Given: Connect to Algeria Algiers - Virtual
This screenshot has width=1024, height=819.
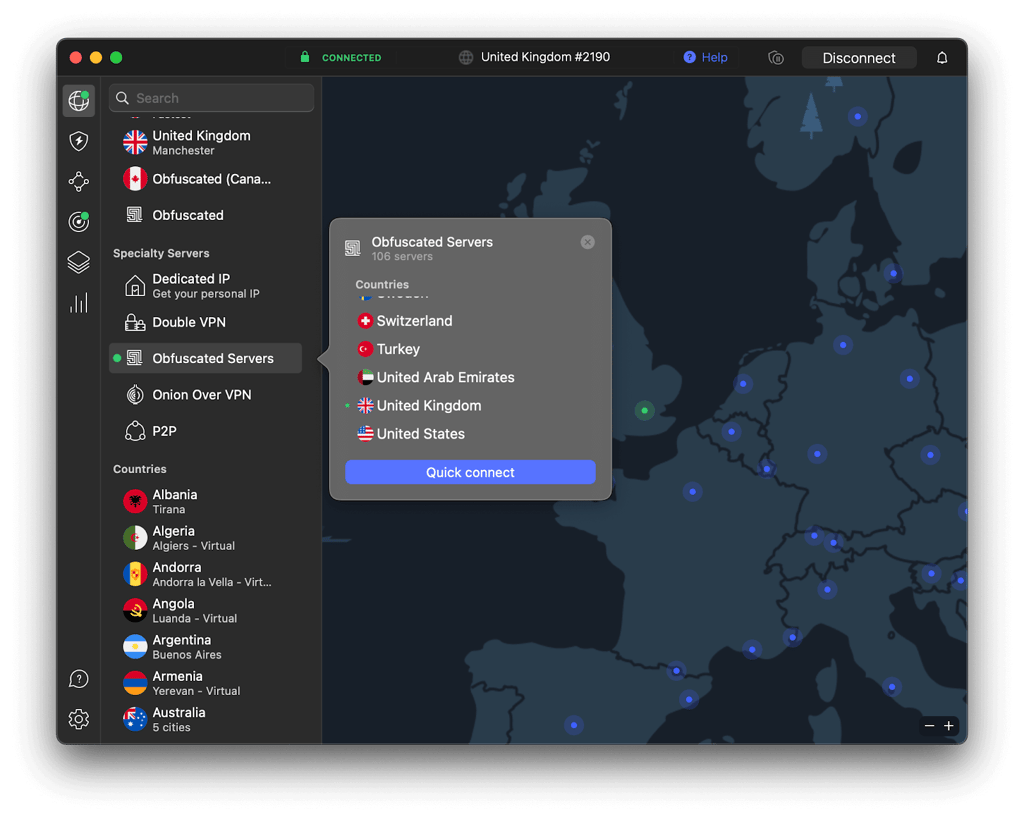Looking at the screenshot, I should 206,538.
